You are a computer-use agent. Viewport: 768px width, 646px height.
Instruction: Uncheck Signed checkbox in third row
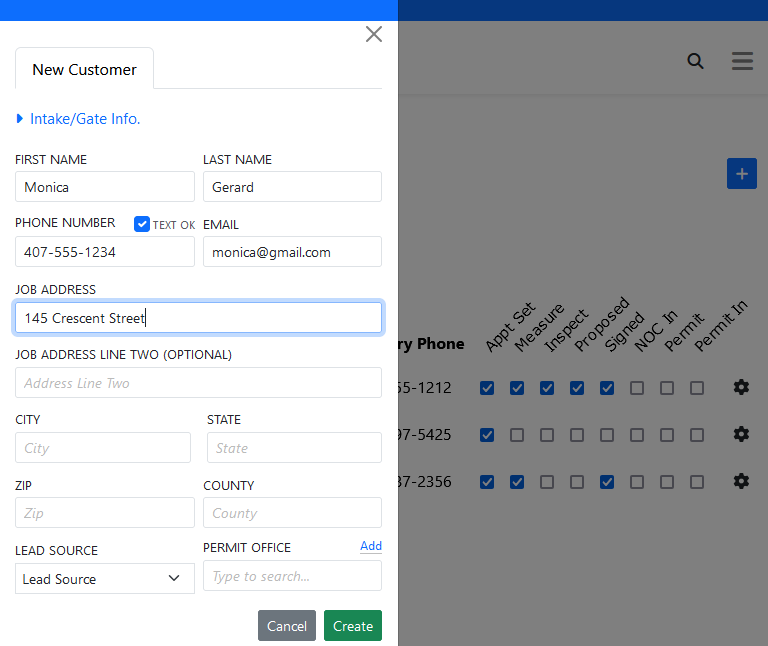[607, 482]
